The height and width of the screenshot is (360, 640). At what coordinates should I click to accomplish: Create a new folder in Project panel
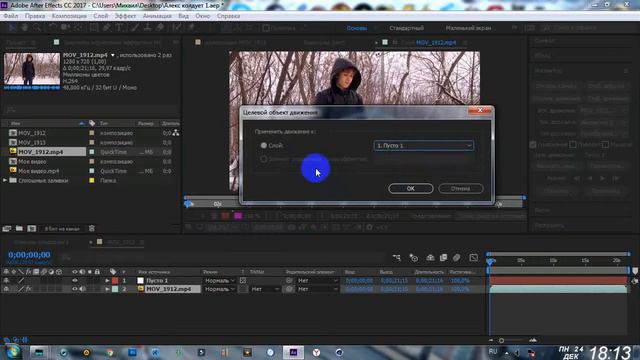click(x=19, y=229)
